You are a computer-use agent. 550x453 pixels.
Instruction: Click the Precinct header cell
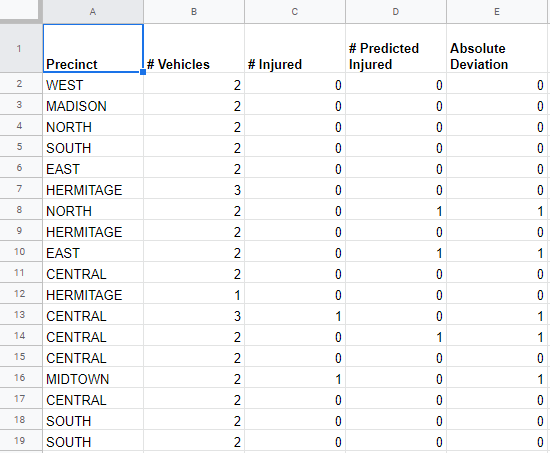click(x=93, y=48)
